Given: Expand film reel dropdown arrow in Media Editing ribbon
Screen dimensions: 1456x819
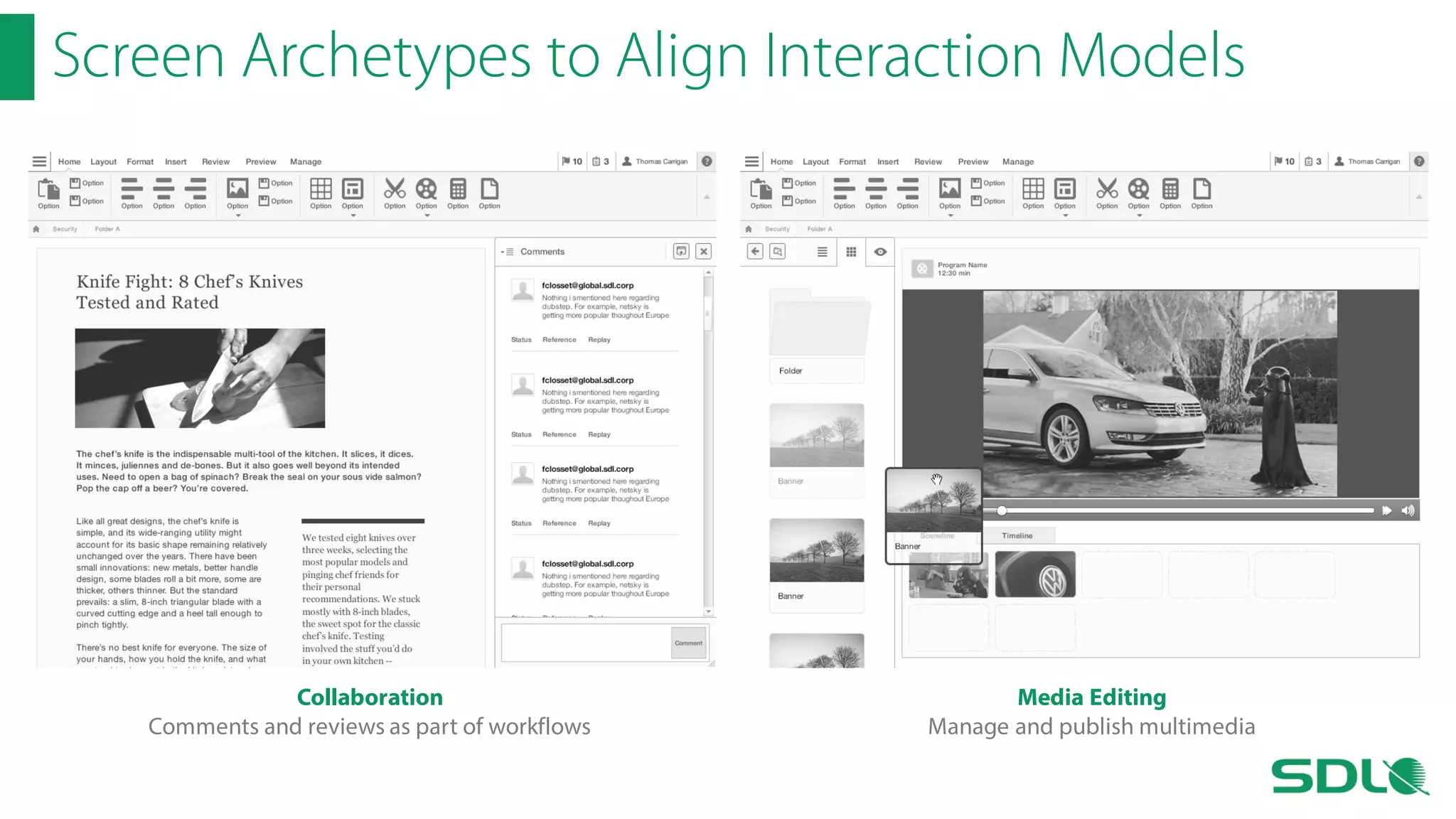Looking at the screenshot, I should [x=1139, y=215].
